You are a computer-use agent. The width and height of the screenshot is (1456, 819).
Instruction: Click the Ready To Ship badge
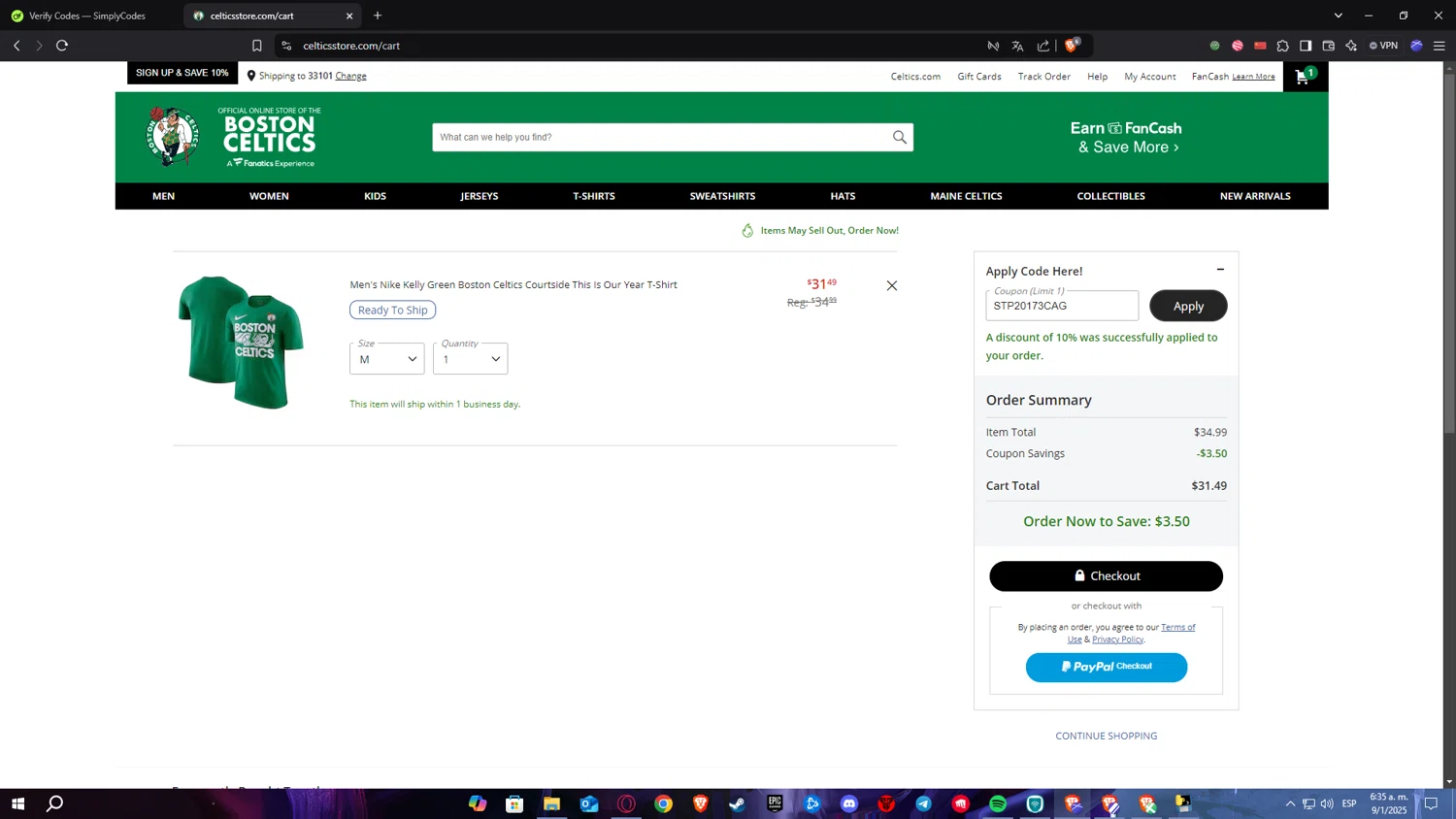point(392,310)
